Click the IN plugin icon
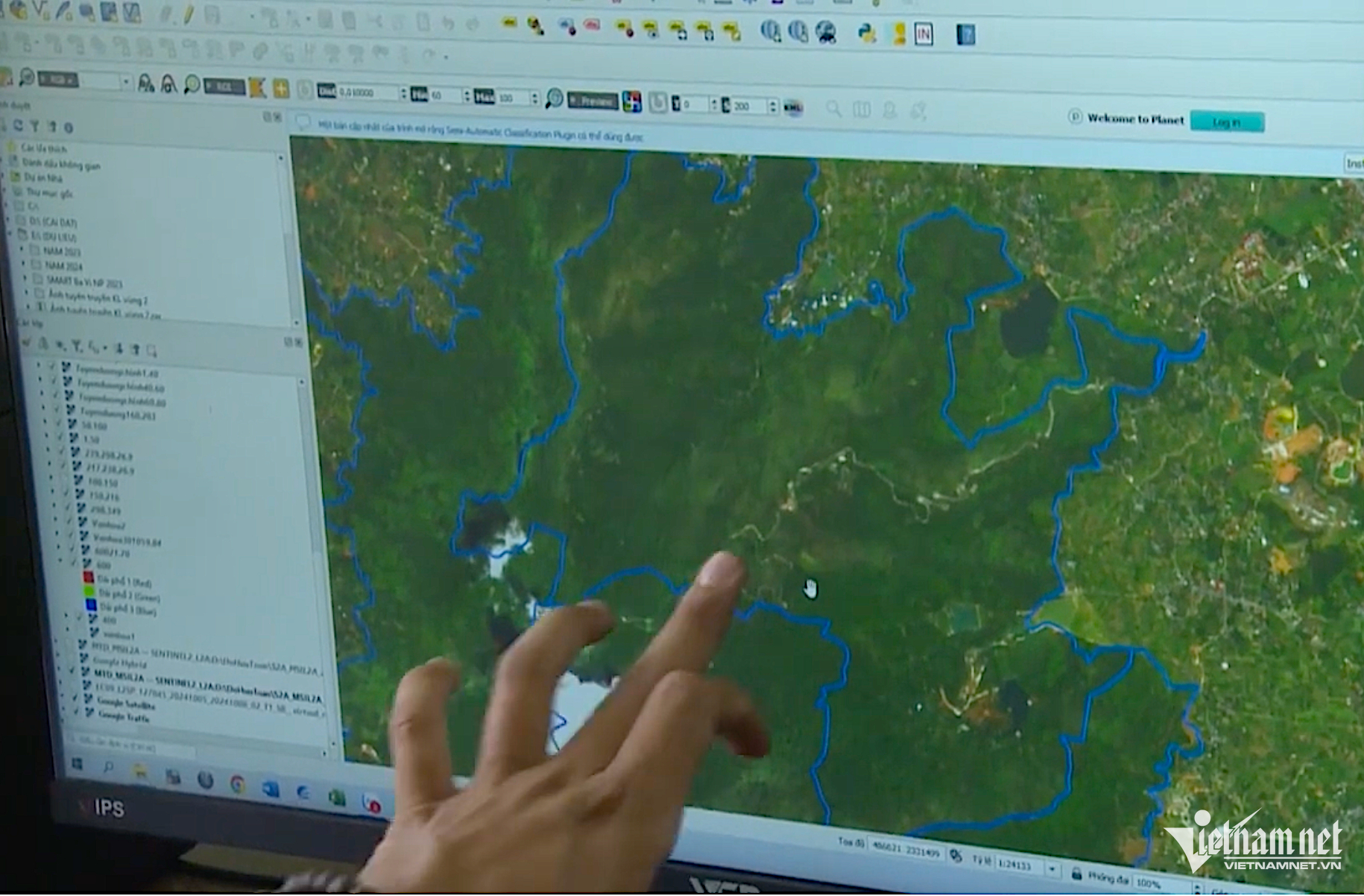This screenshot has width=1364, height=896. [923, 34]
